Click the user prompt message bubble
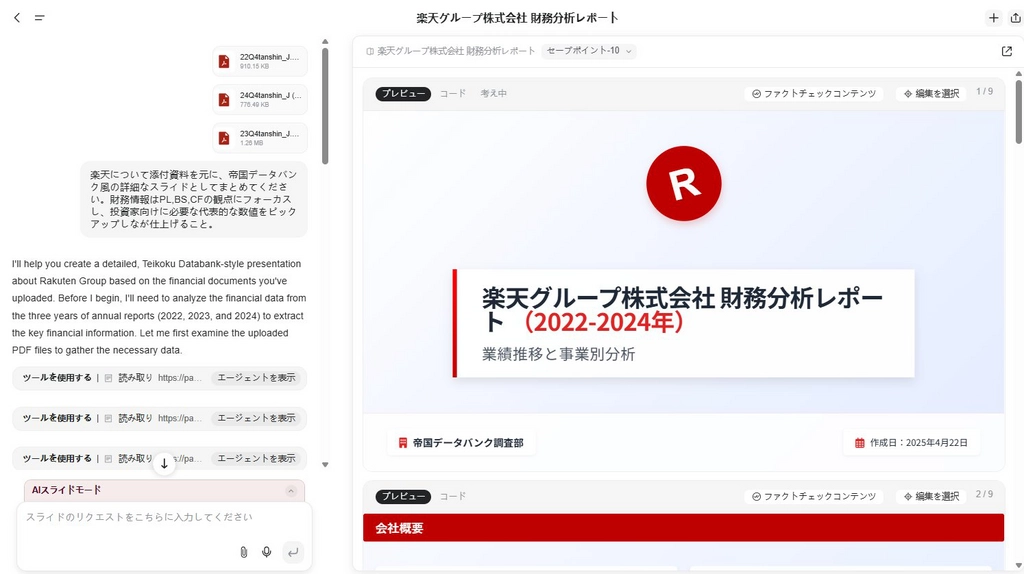1024x574 pixels. [194, 199]
